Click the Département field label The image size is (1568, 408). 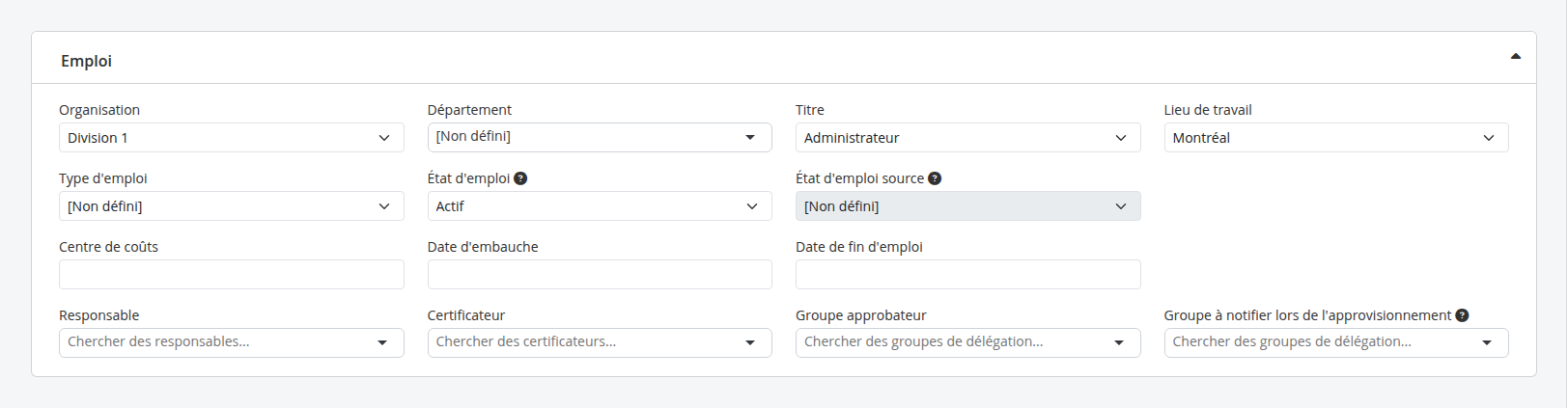(469, 110)
